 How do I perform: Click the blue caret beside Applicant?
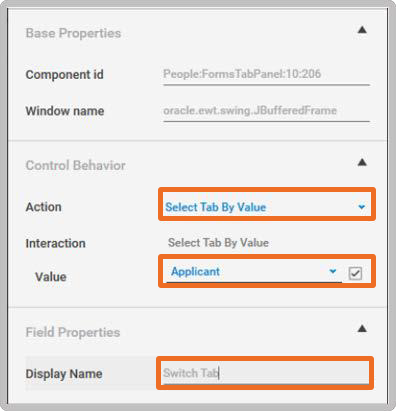click(x=332, y=271)
